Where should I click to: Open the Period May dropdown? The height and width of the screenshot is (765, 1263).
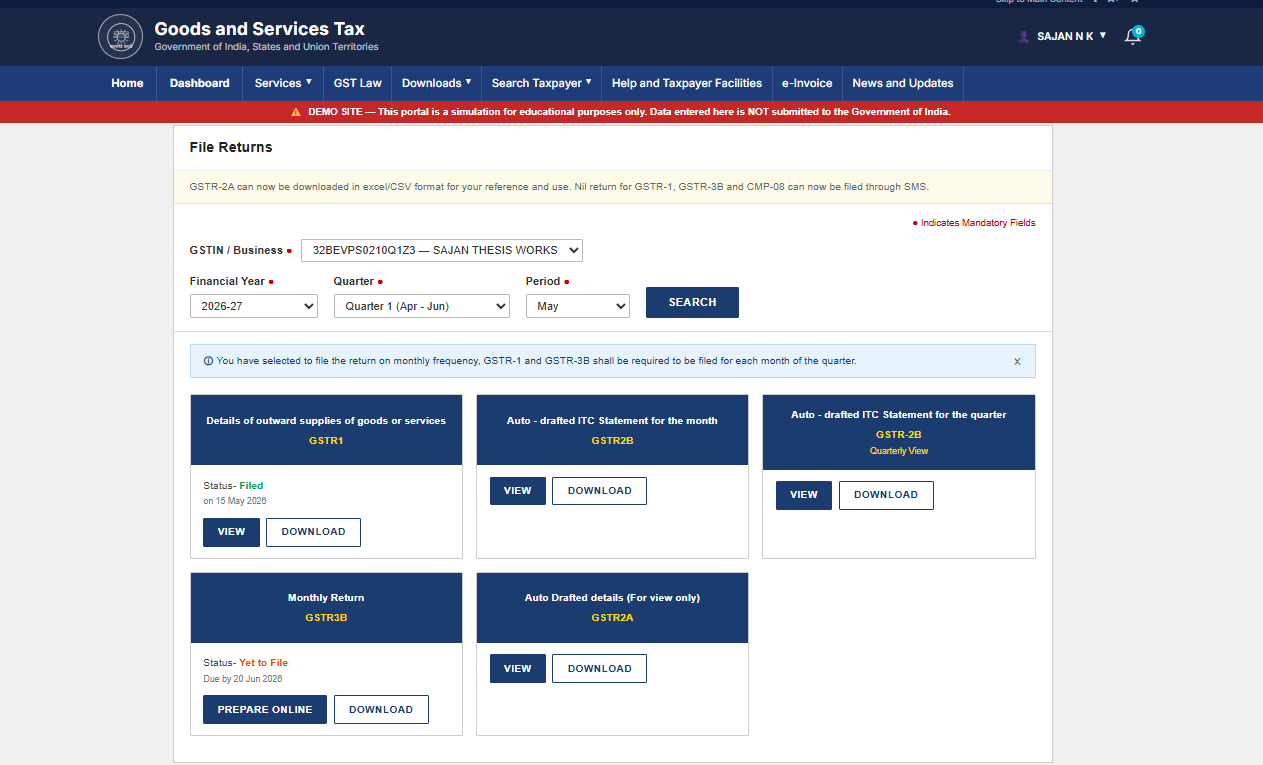578,306
